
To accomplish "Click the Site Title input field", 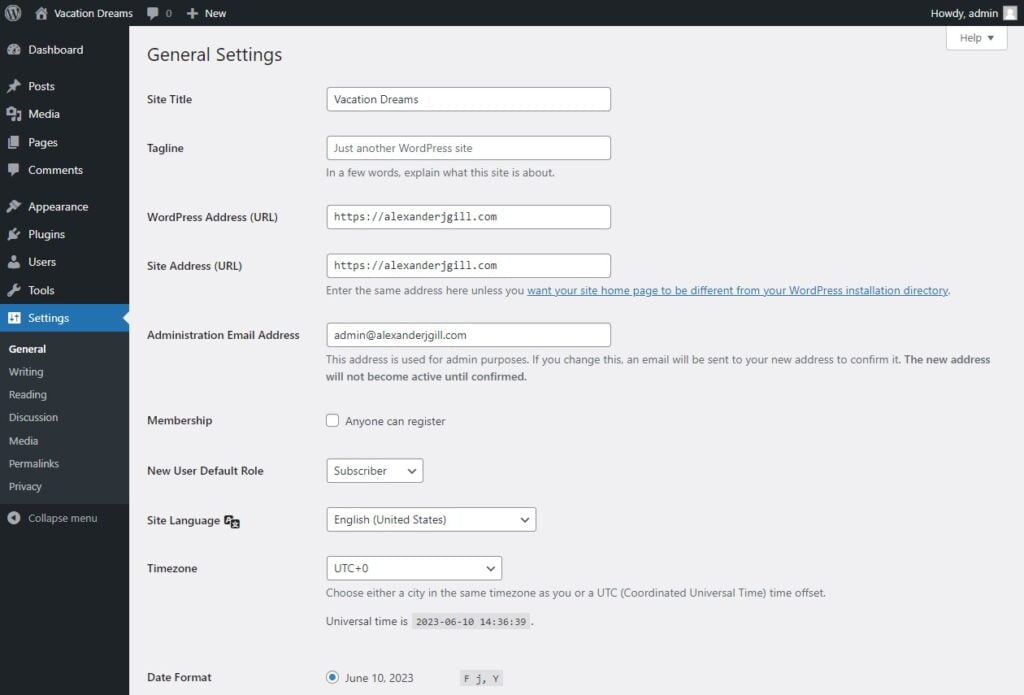I will (468, 99).
